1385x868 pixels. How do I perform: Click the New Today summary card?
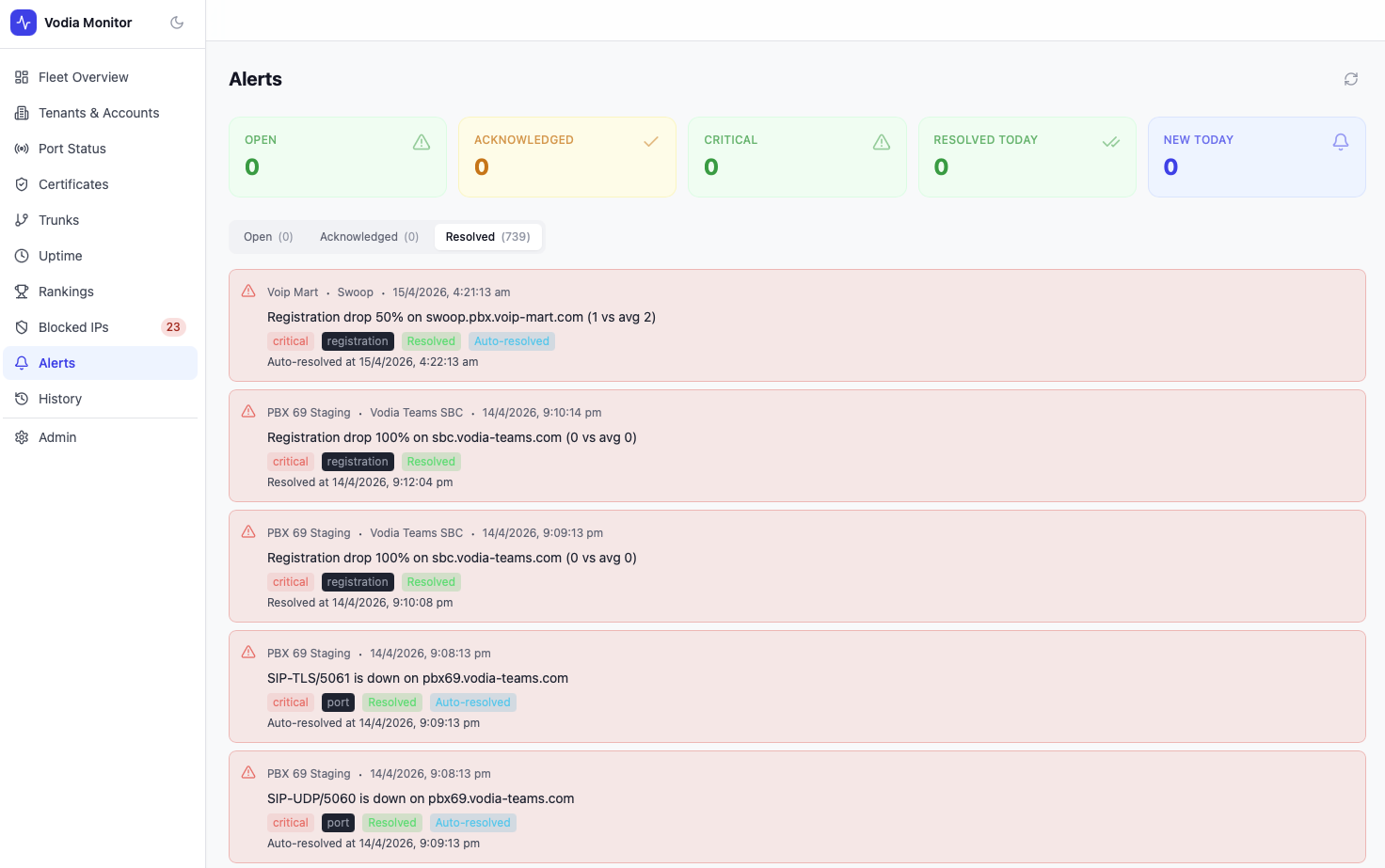pyautogui.click(x=1256, y=156)
